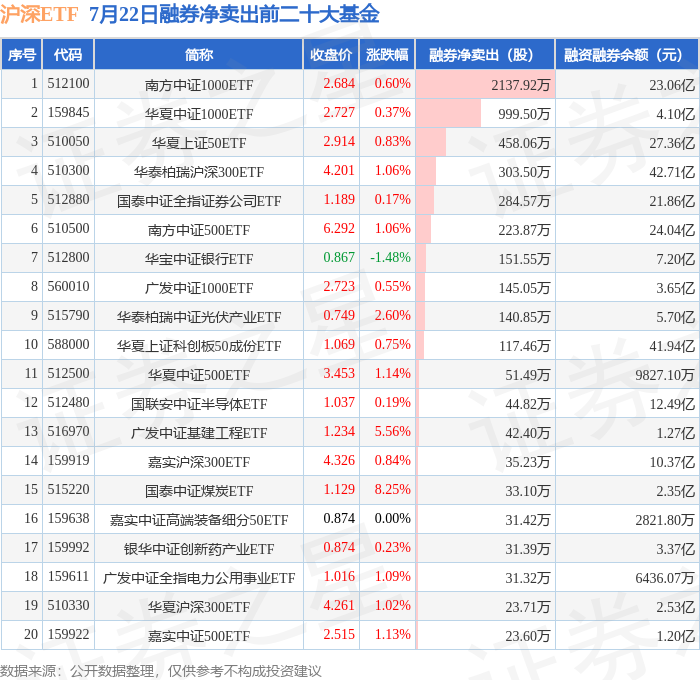Select fund name 银华中证创新药产业ETF
Screen dimensions: 700x680
(x=199, y=549)
